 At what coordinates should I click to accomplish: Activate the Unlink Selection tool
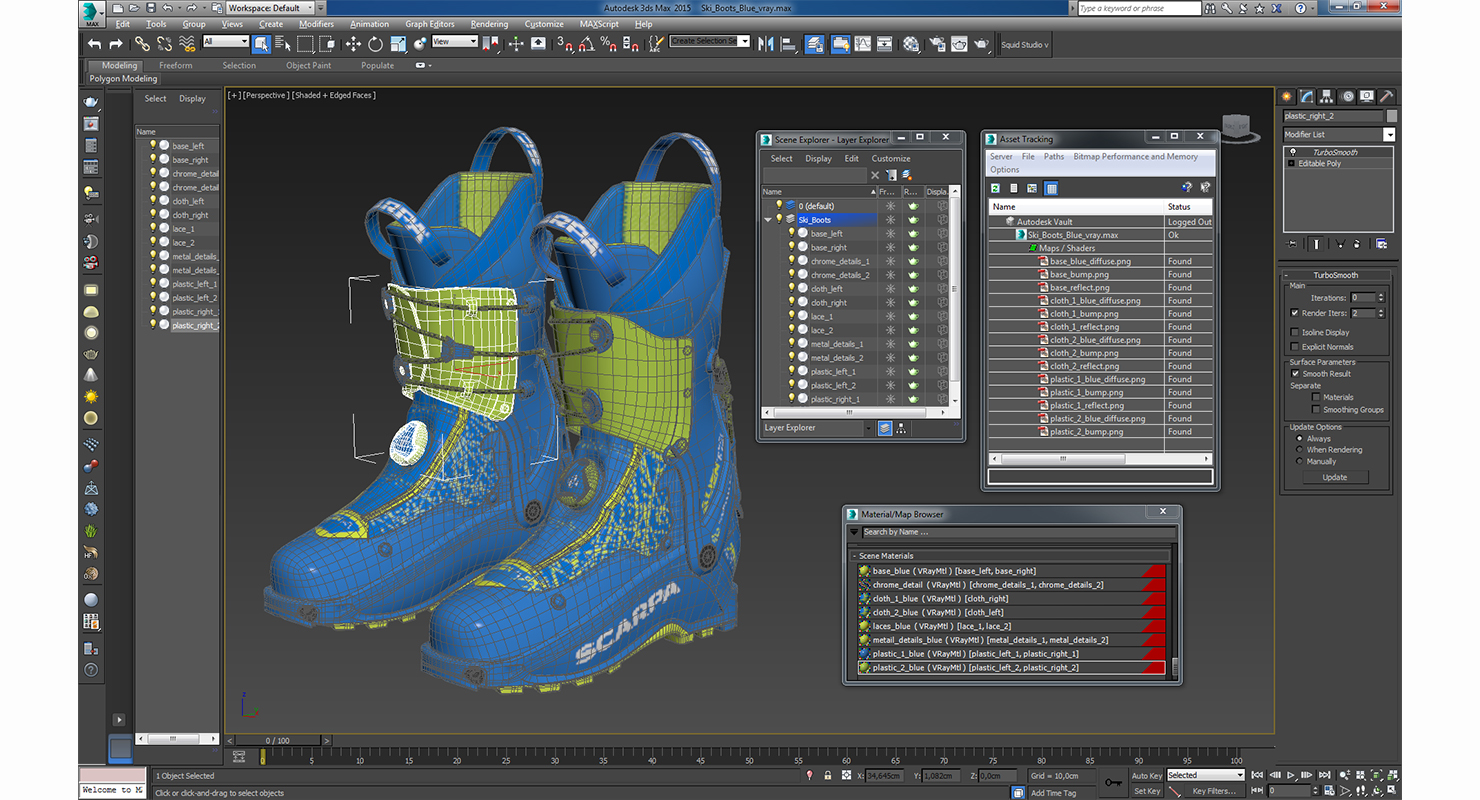(165, 44)
